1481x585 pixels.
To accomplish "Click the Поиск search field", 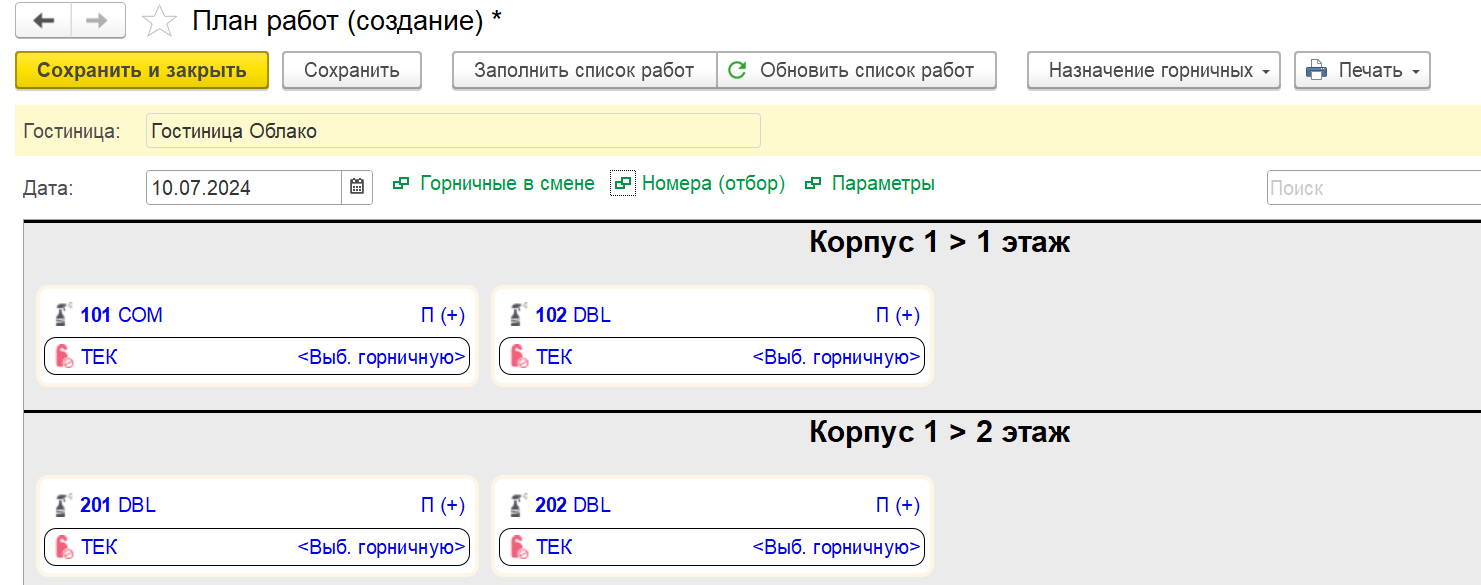I will (x=1374, y=187).
